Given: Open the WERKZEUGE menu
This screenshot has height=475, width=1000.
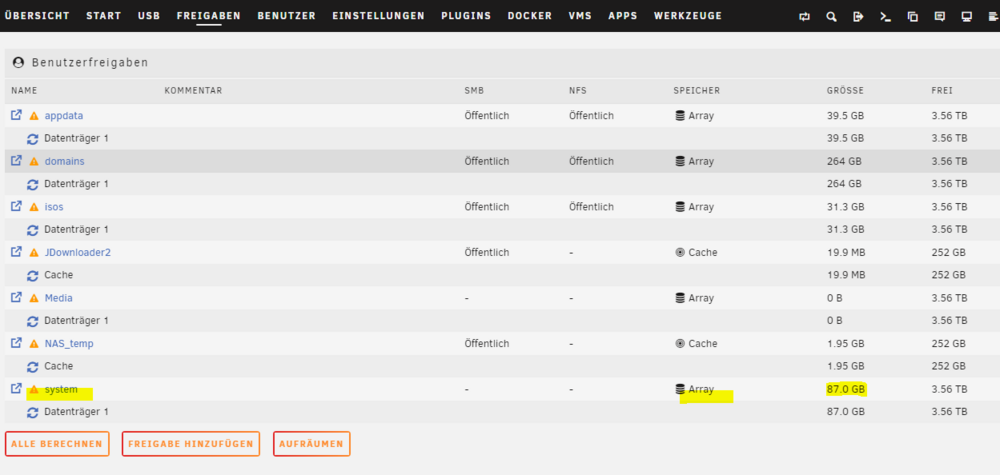Looking at the screenshot, I should point(688,16).
